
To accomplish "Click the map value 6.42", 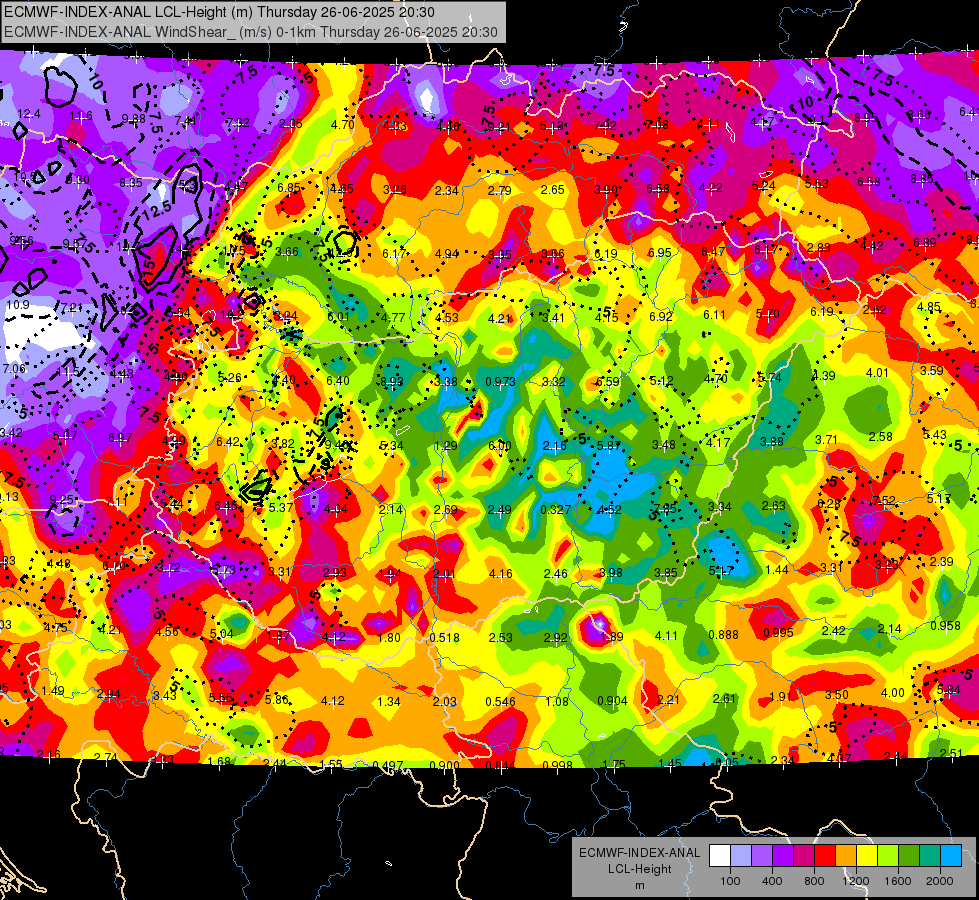I will click(228, 442).
